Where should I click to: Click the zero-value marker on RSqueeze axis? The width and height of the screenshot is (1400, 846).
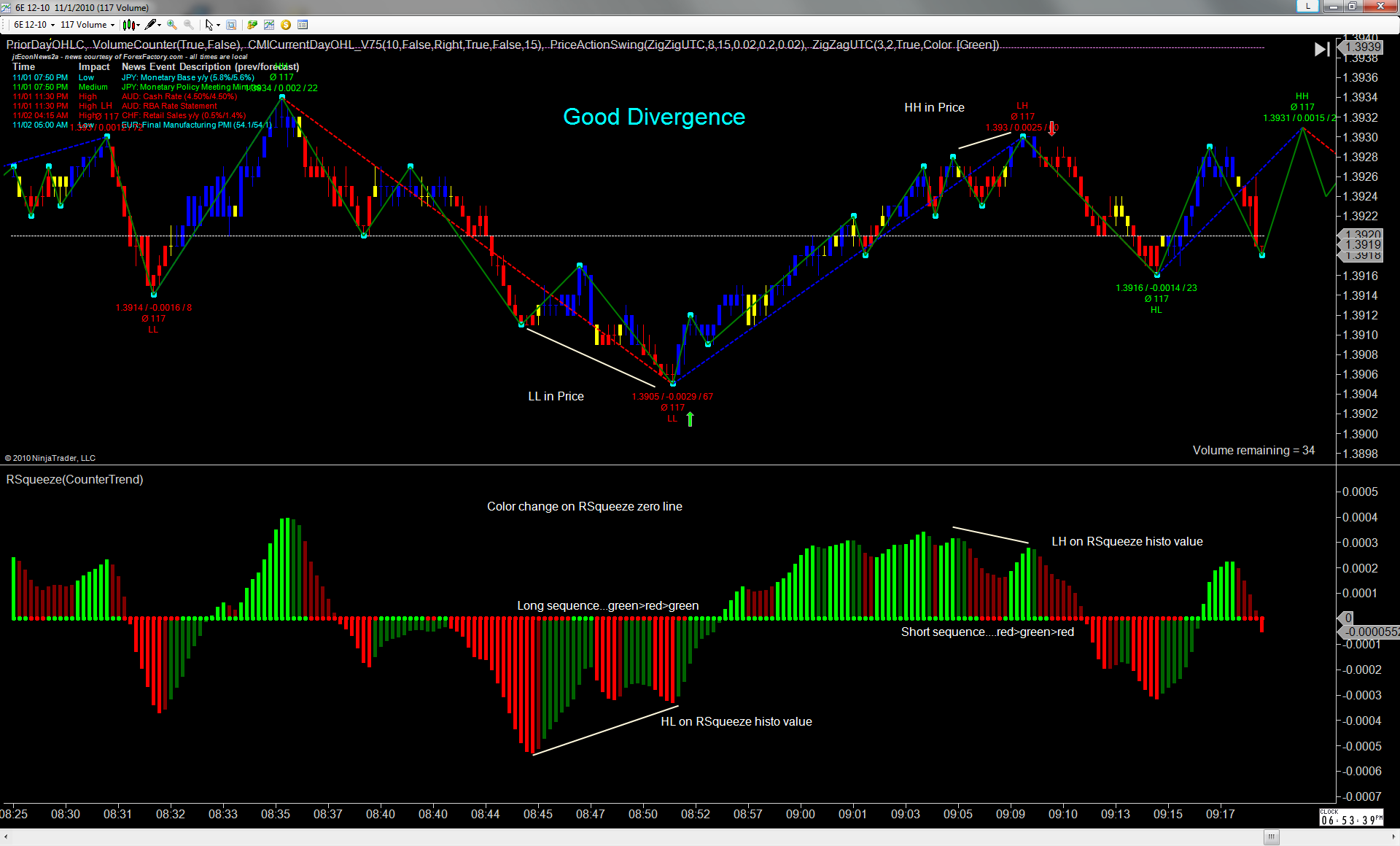(x=1347, y=618)
